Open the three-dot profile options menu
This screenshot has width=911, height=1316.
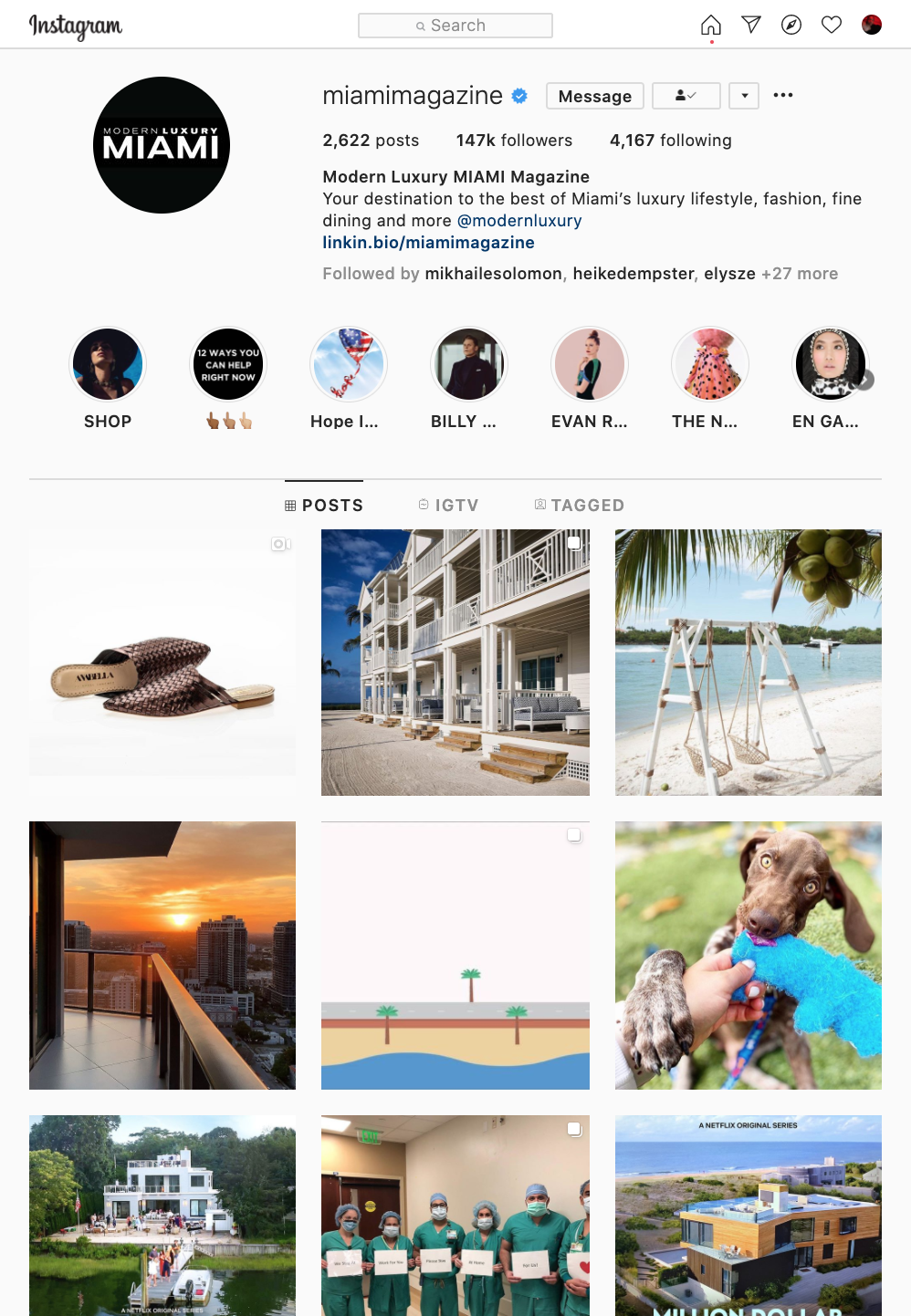coord(783,95)
